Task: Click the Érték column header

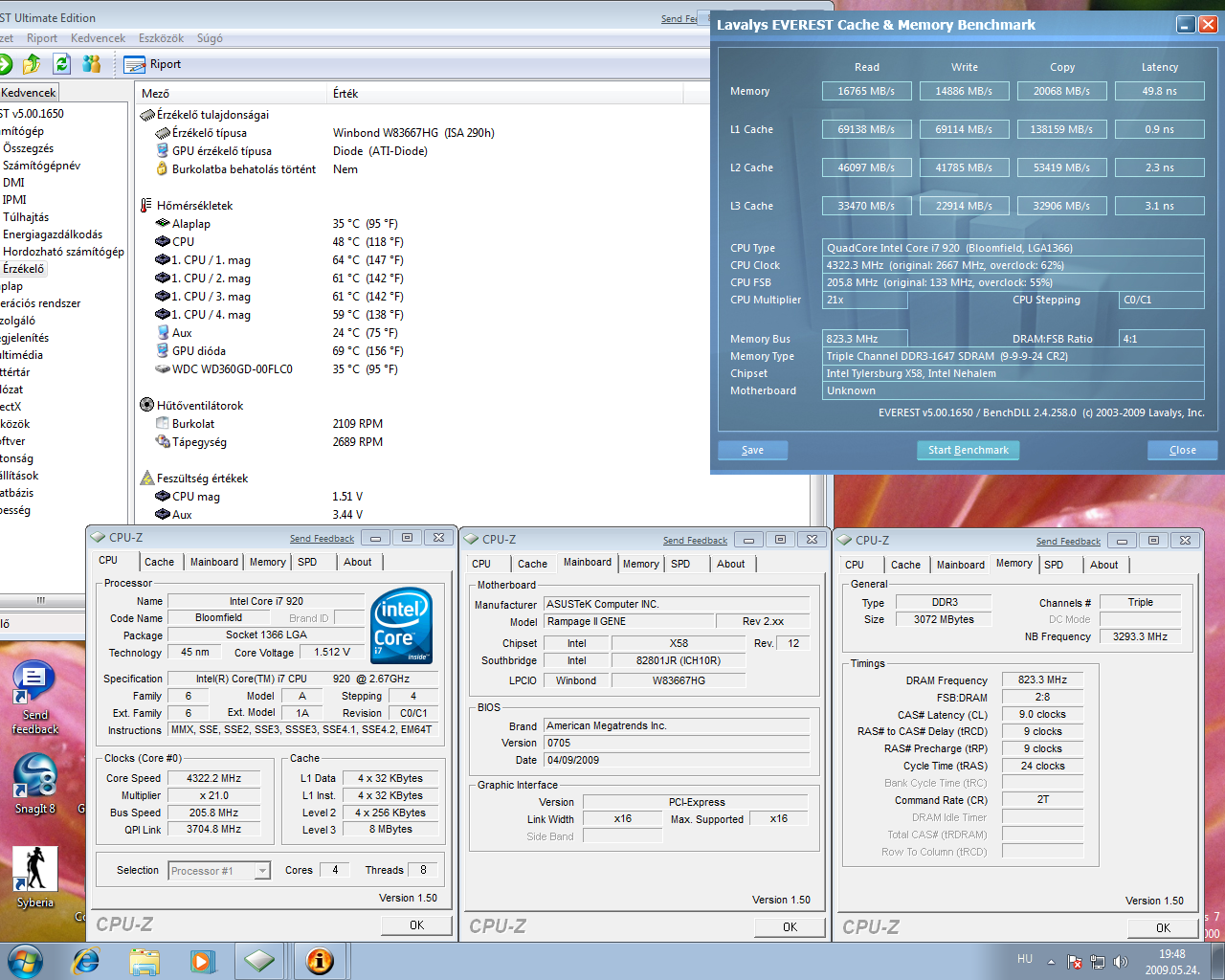Action: [505, 93]
